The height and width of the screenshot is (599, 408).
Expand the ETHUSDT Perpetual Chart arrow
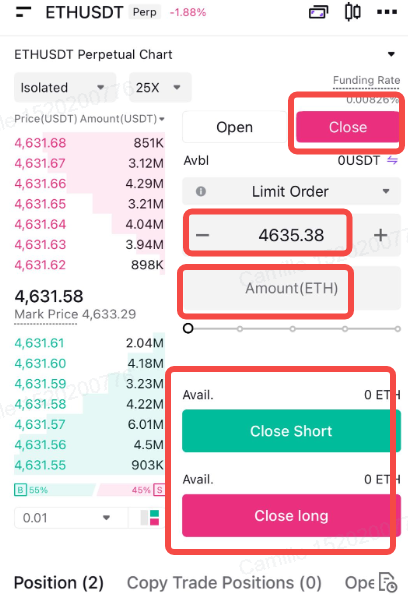click(x=391, y=54)
